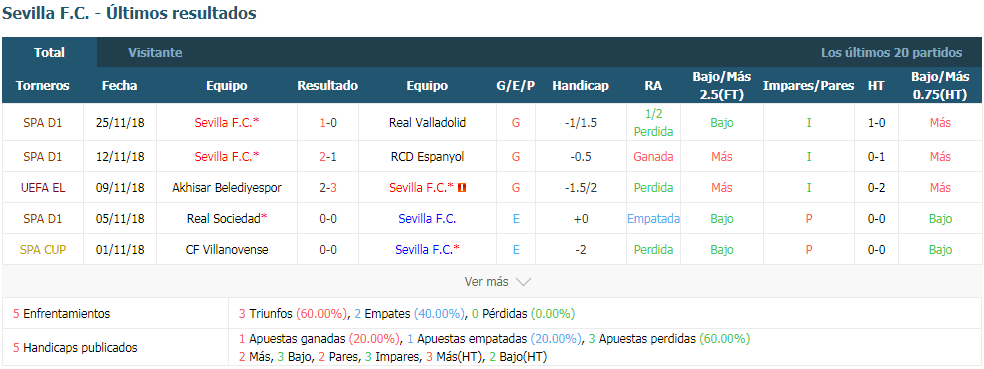Open the Real Valladolid team link
984x369 pixels.
click(427, 123)
